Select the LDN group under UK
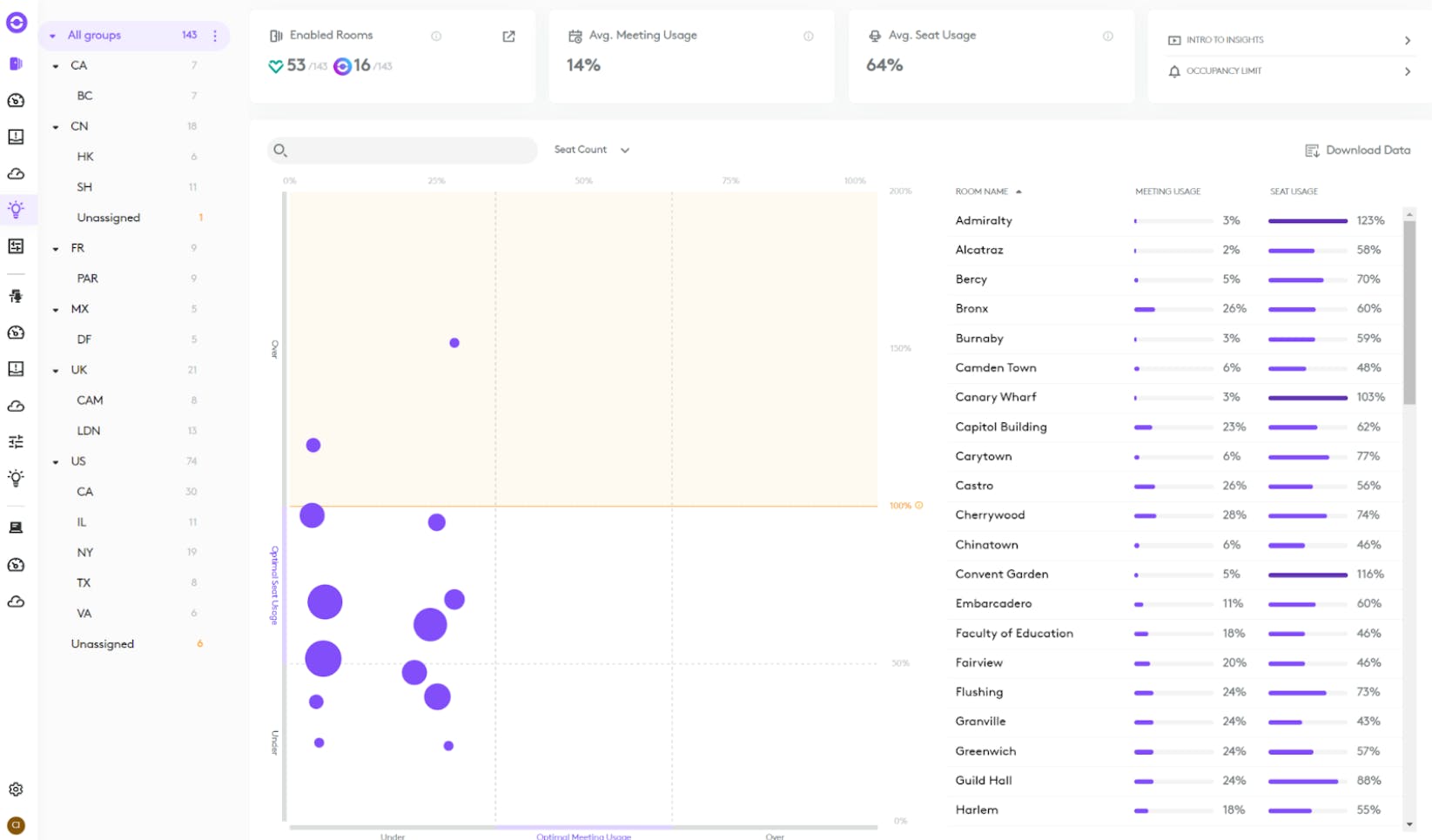 pyautogui.click(x=89, y=431)
